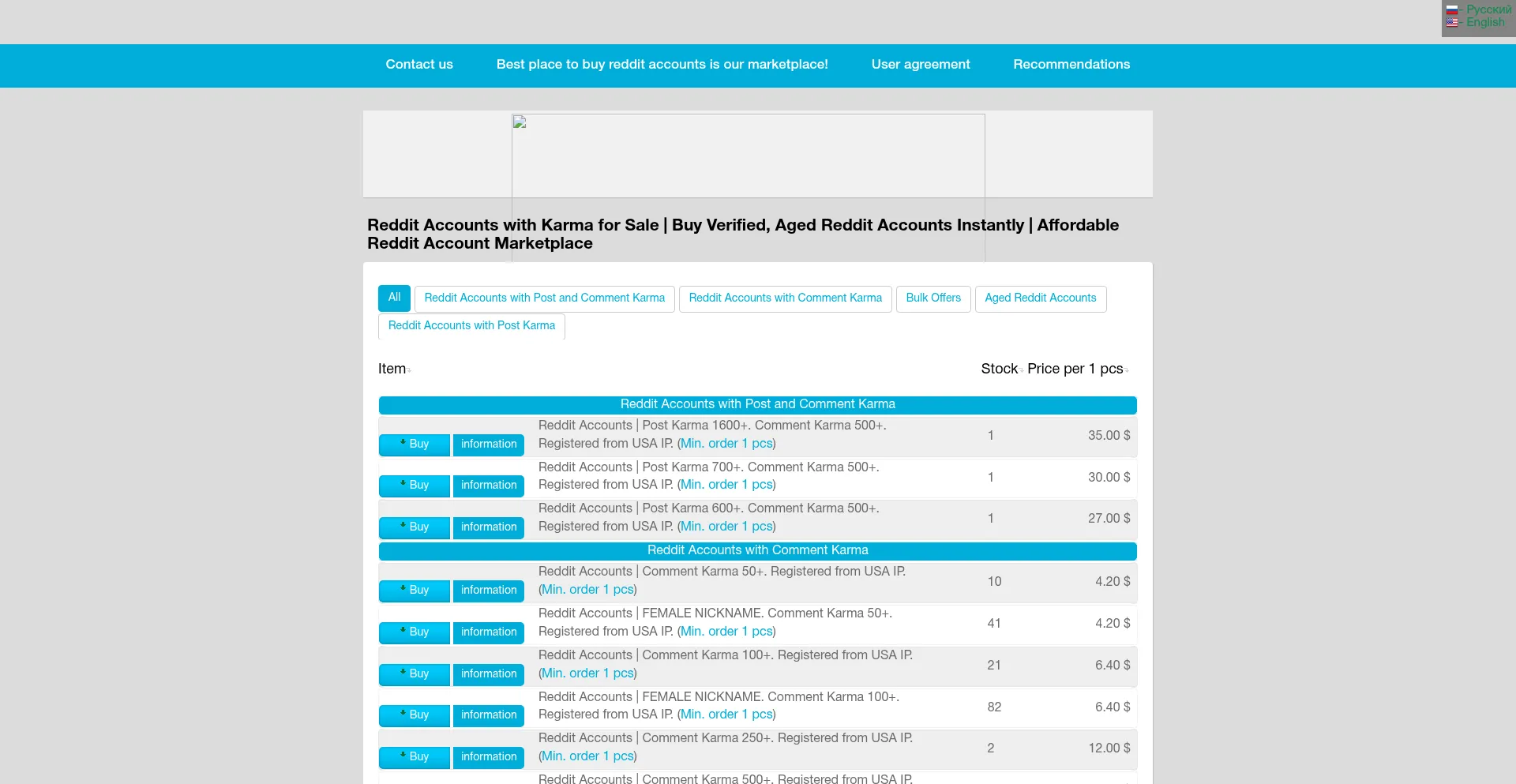This screenshot has width=1516, height=784.
Task: Click the 4.20 $ price beside stock 41
Action: click(1113, 624)
